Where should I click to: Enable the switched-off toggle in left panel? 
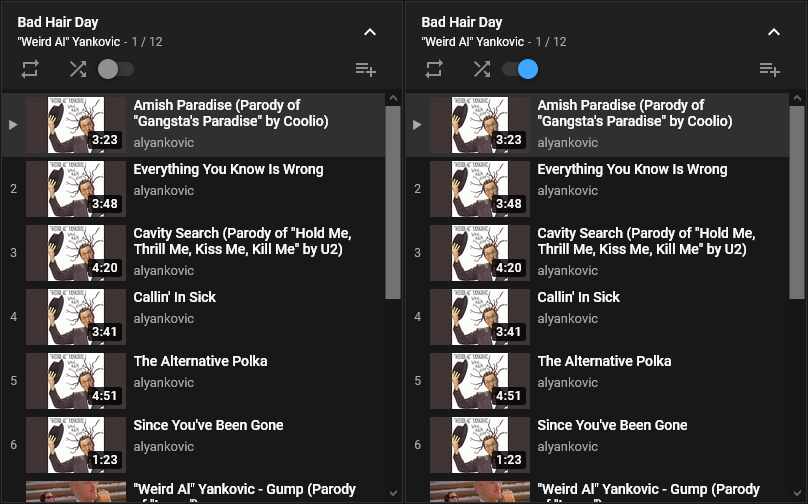click(116, 69)
